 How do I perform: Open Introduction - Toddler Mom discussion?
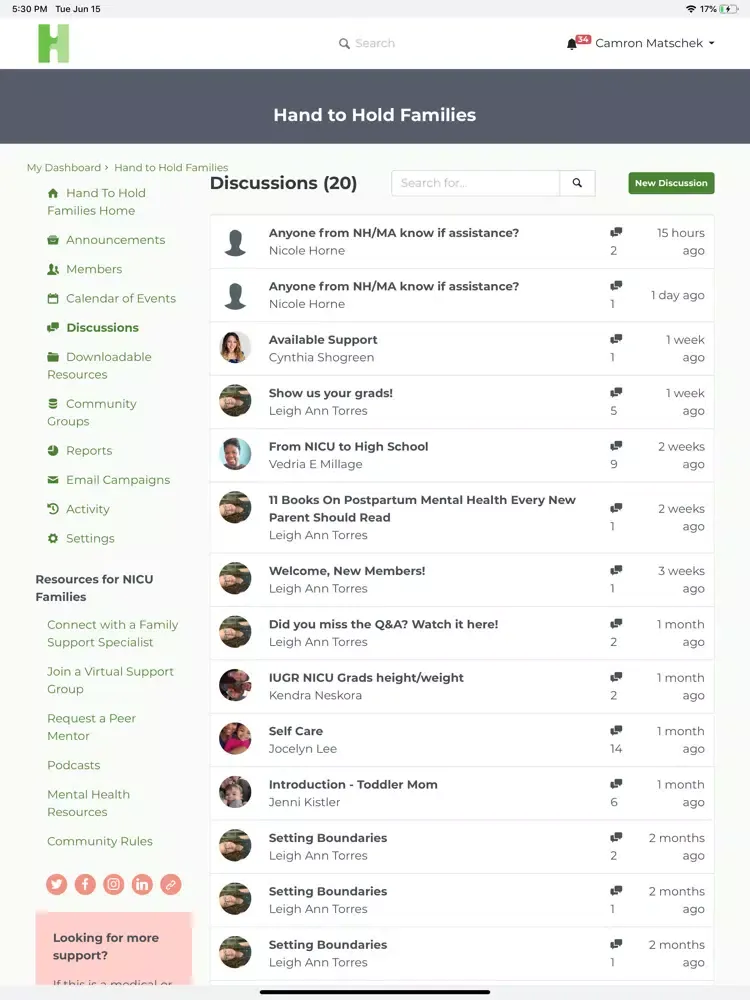(353, 784)
